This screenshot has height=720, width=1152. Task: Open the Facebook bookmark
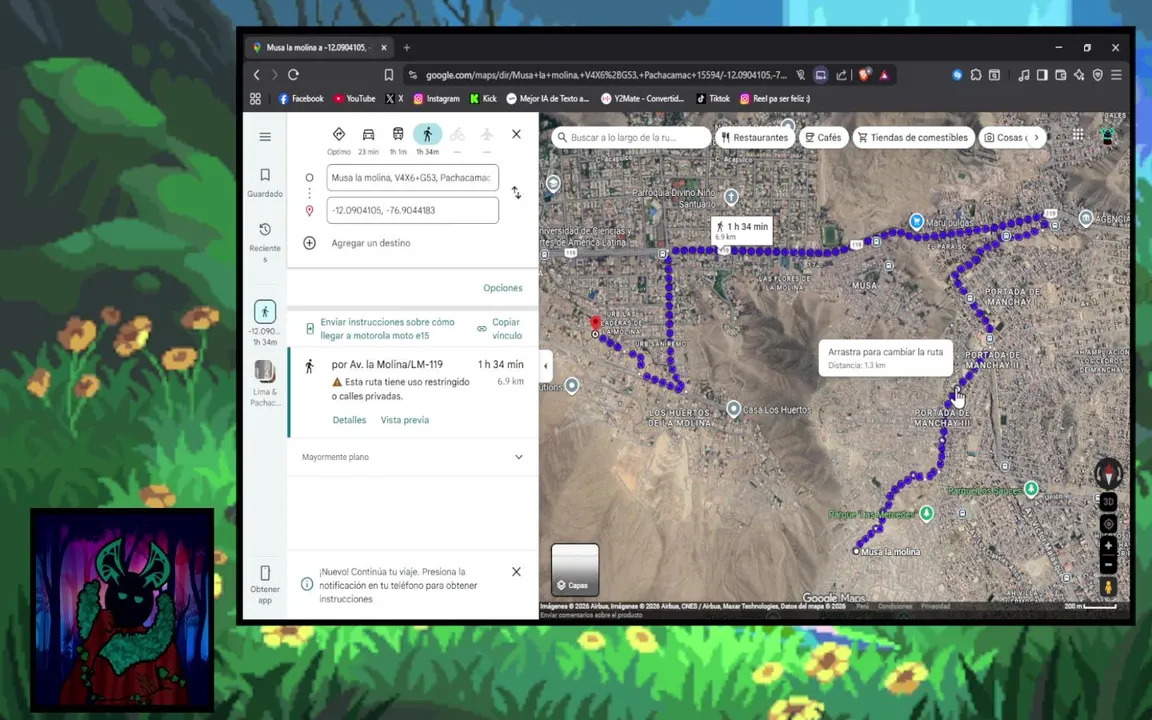click(301, 98)
